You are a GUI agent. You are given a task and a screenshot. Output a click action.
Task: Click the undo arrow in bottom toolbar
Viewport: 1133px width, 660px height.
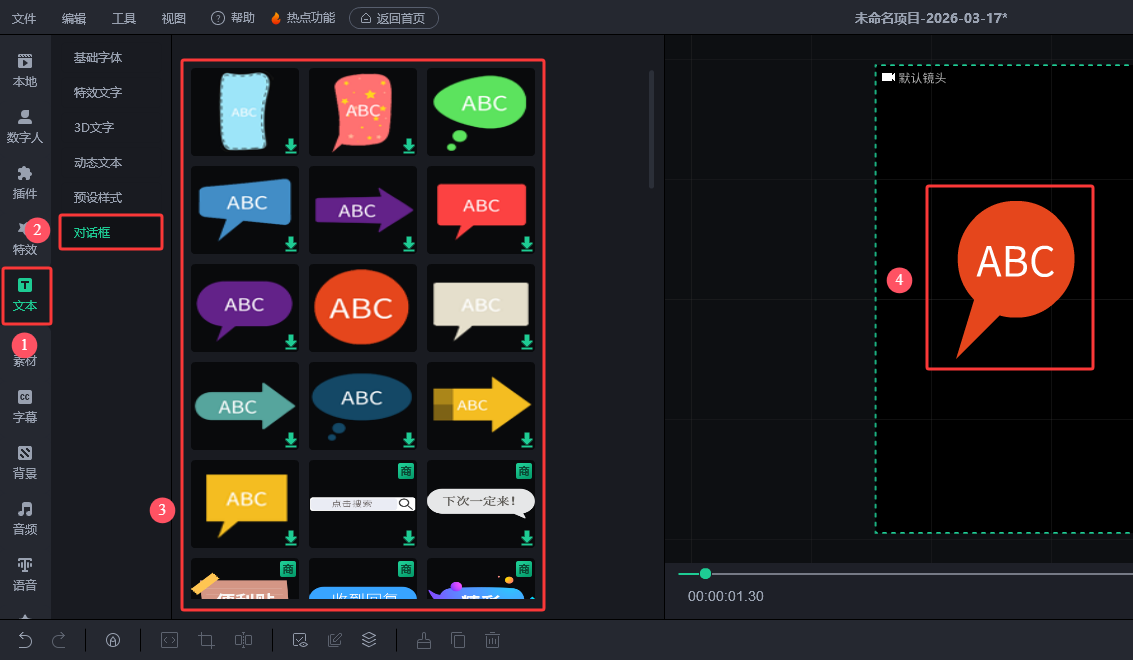coord(26,640)
